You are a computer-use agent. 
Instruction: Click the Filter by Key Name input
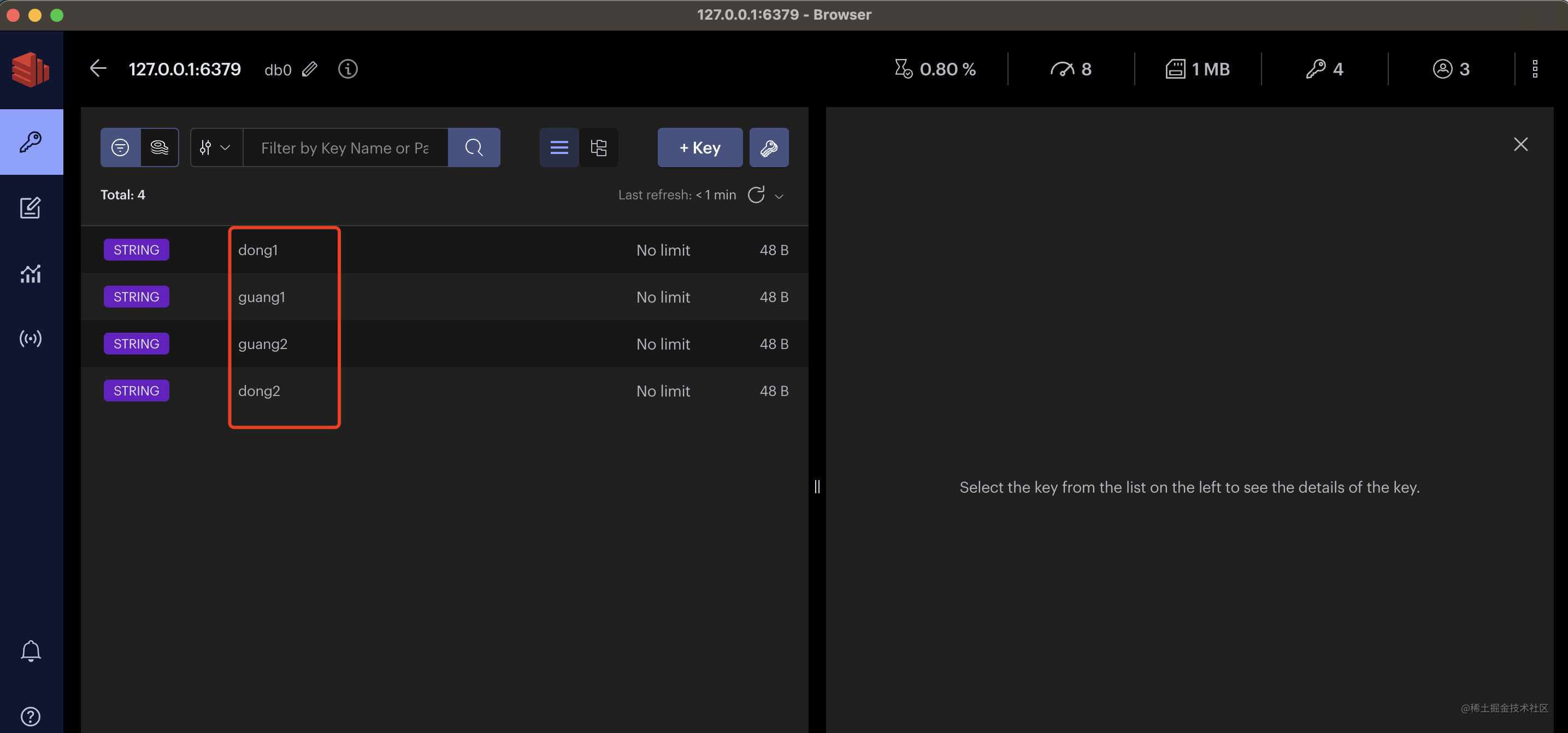345,148
